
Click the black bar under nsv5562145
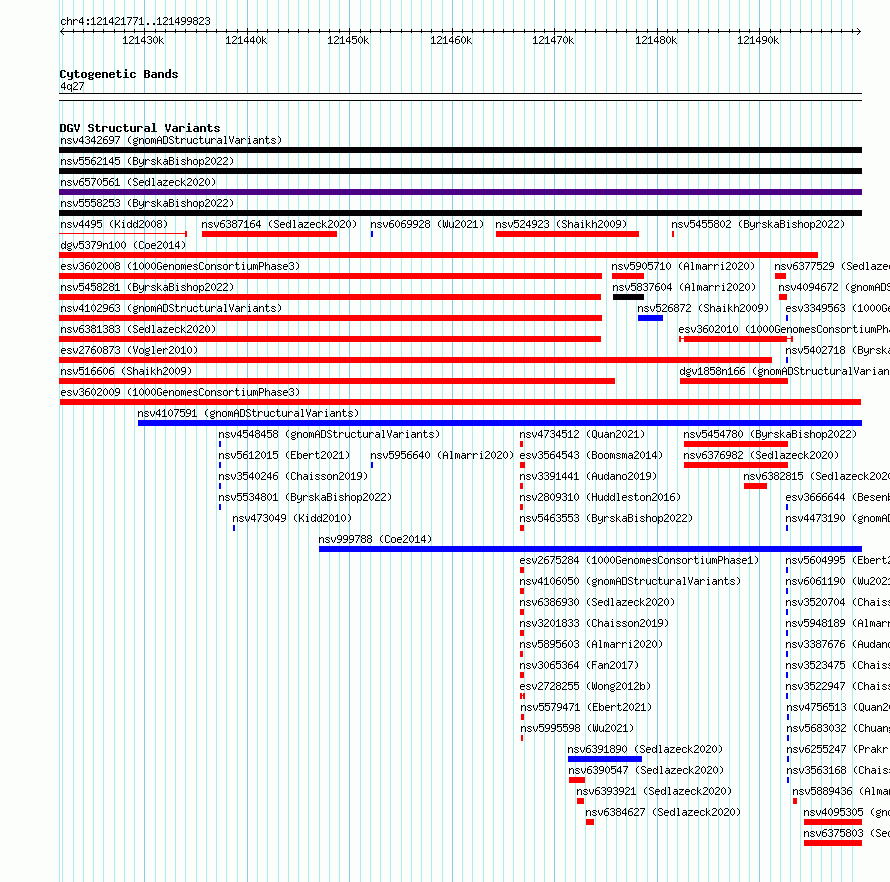point(460,171)
